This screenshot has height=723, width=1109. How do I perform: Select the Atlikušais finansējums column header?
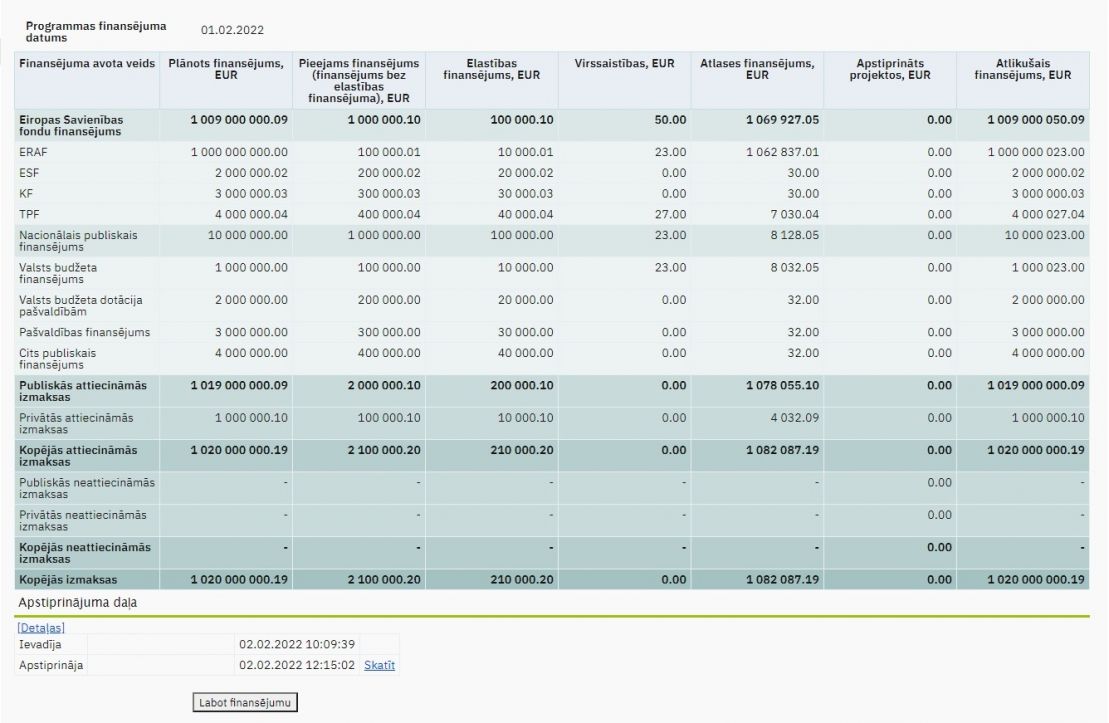(x=1022, y=70)
